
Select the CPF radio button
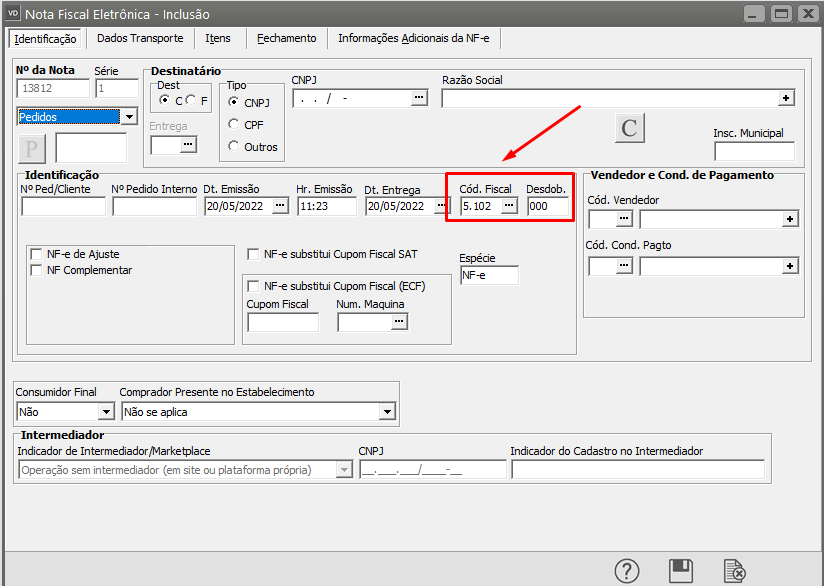click(234, 124)
